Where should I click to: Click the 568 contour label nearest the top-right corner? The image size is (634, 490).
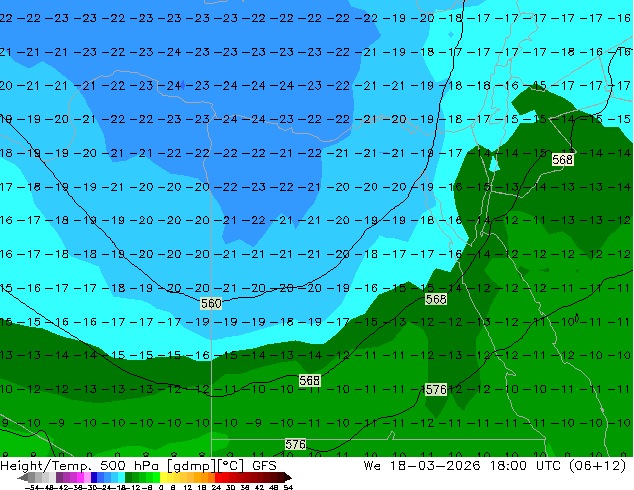click(x=562, y=160)
